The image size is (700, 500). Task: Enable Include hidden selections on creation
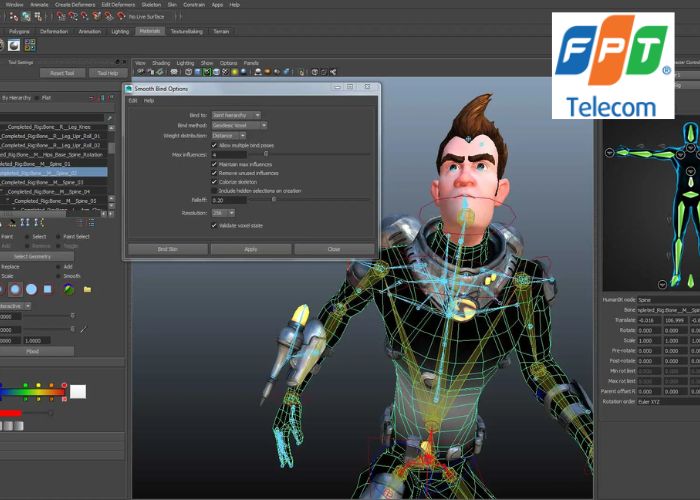(x=214, y=190)
